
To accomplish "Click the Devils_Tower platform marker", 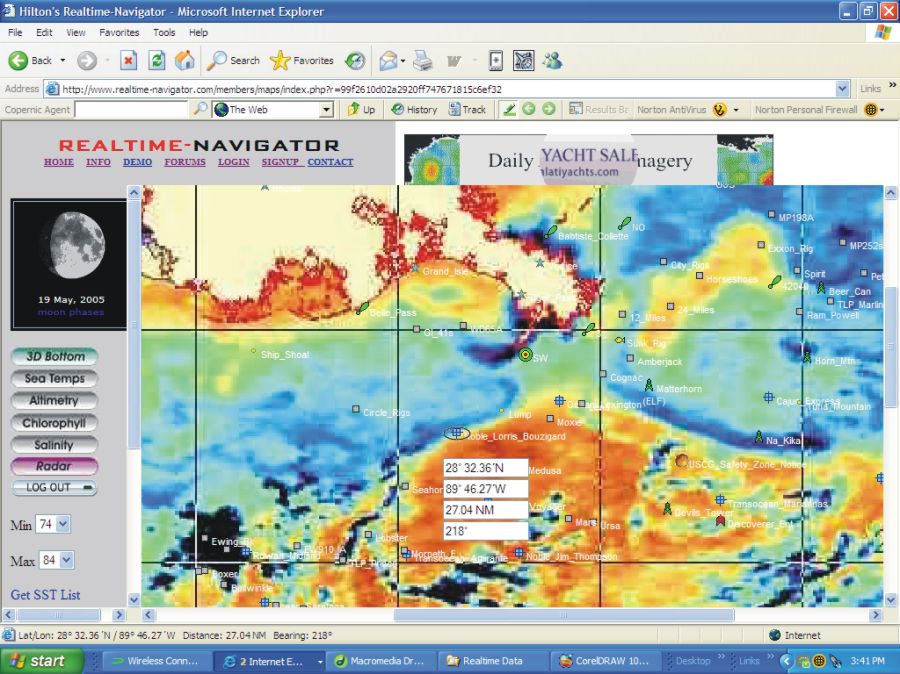I will pos(667,508).
